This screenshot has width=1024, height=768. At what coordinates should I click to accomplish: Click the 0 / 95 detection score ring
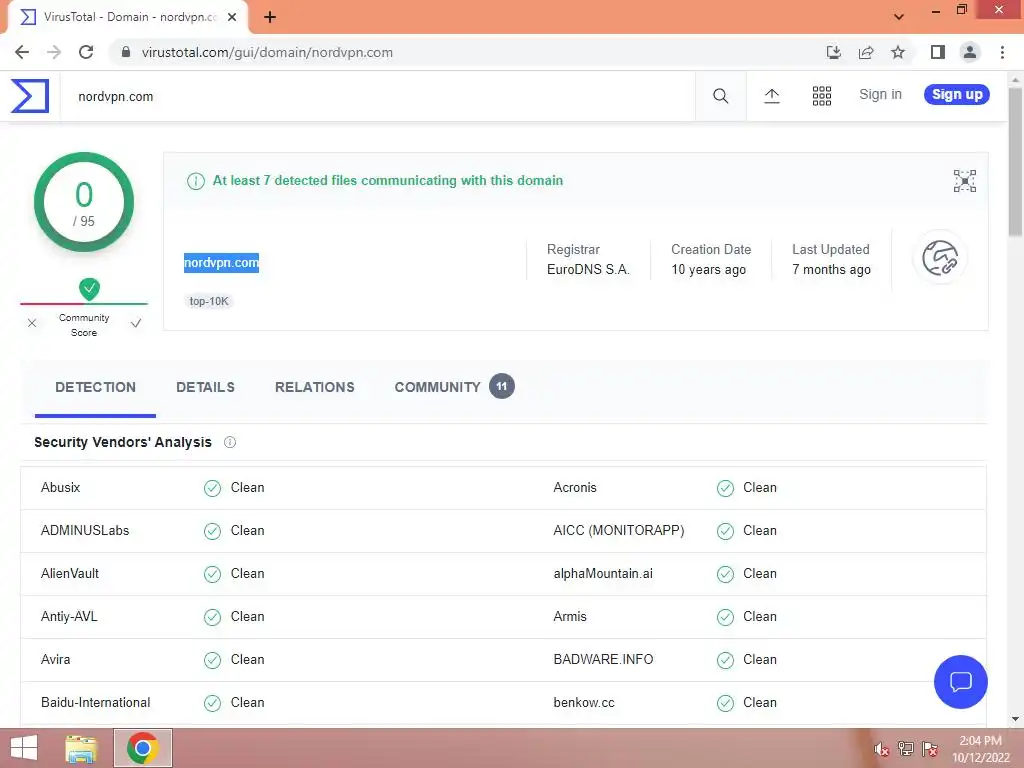coord(84,202)
